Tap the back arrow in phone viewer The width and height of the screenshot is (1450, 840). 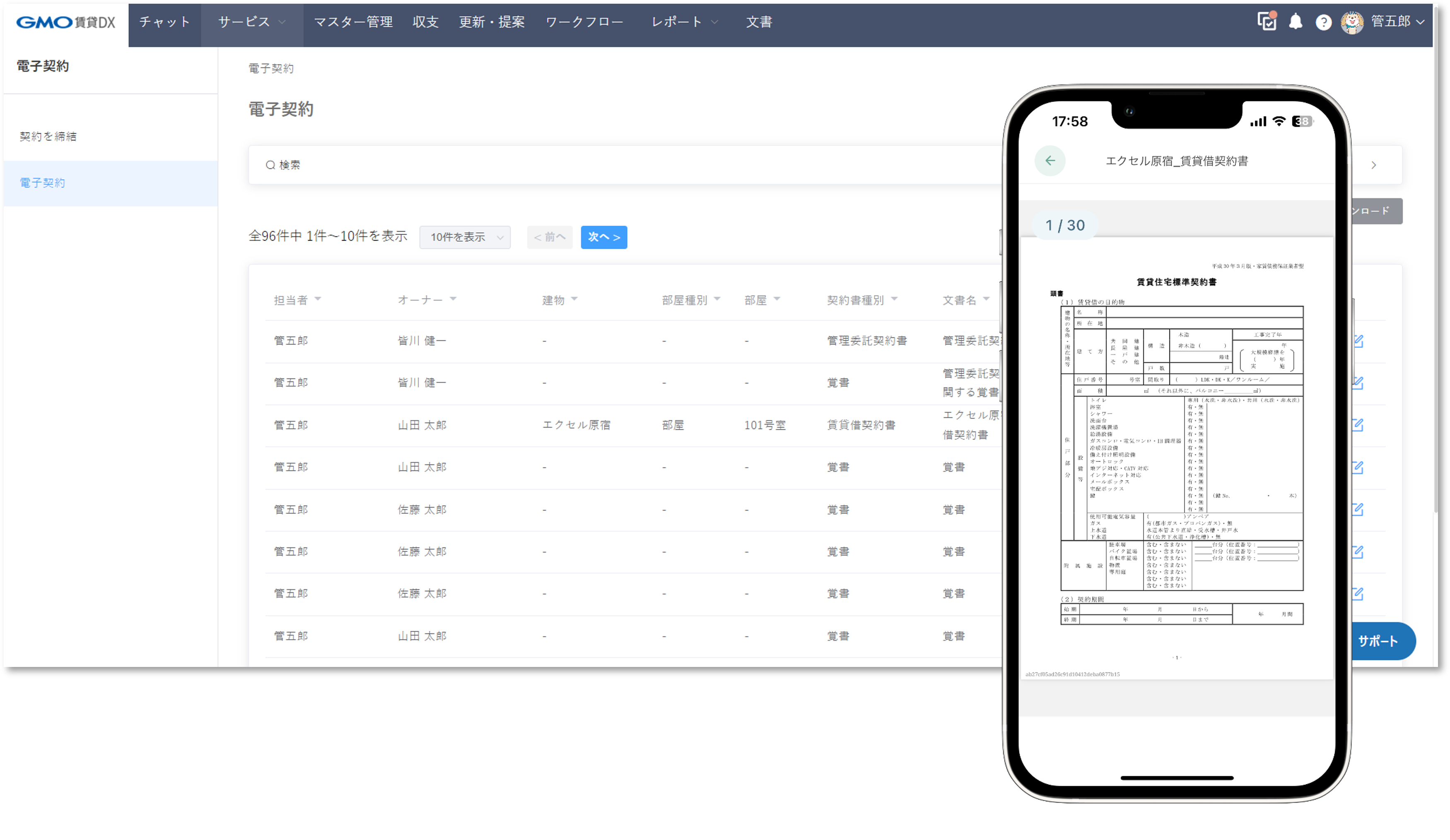[1050, 161]
